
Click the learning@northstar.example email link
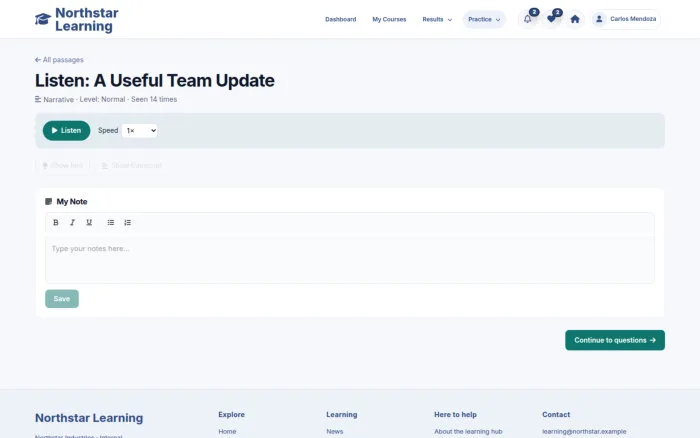(584, 431)
